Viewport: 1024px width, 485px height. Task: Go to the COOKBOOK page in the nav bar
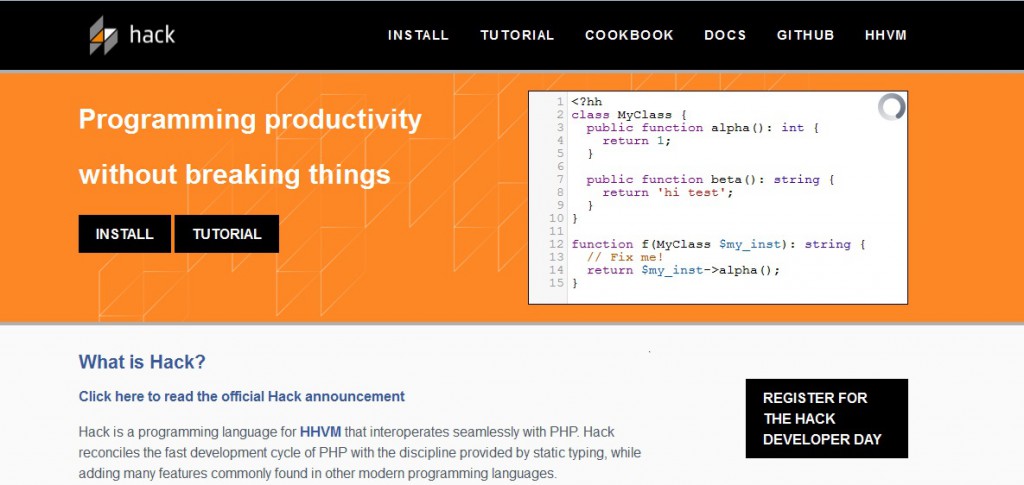[629, 35]
